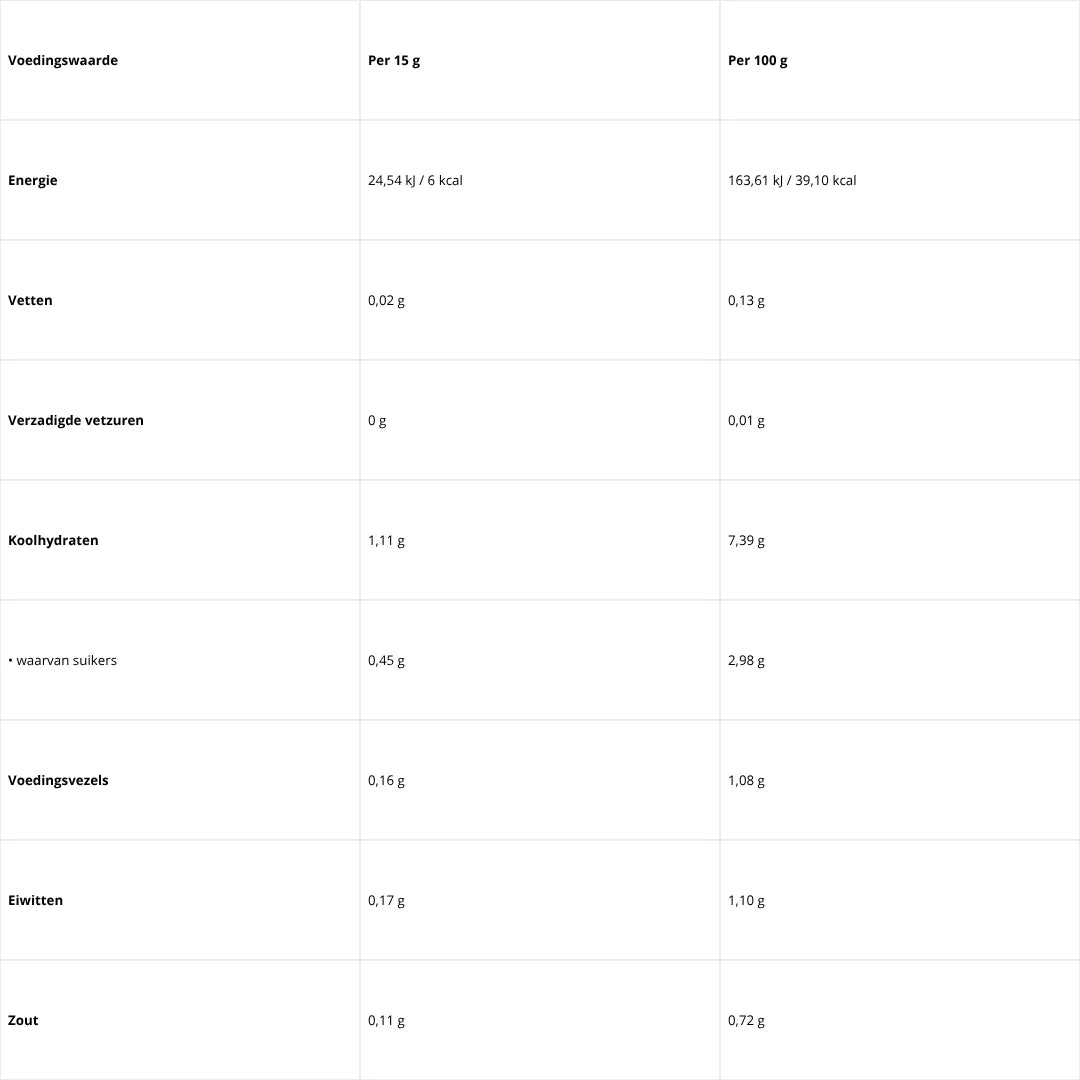Image resolution: width=1080 pixels, height=1080 pixels.
Task: Select the Eiwitten row label
Action: pyautogui.click(x=35, y=900)
